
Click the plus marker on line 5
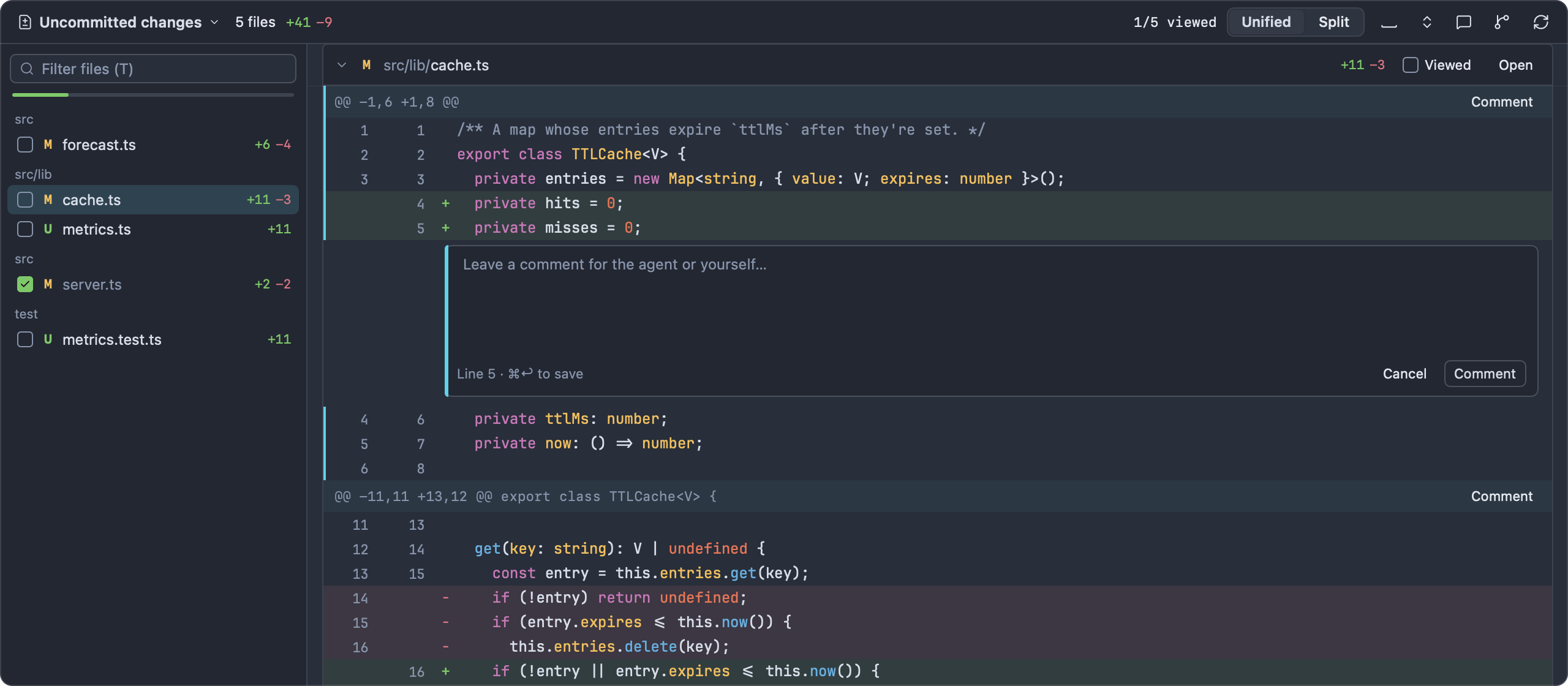coord(446,228)
